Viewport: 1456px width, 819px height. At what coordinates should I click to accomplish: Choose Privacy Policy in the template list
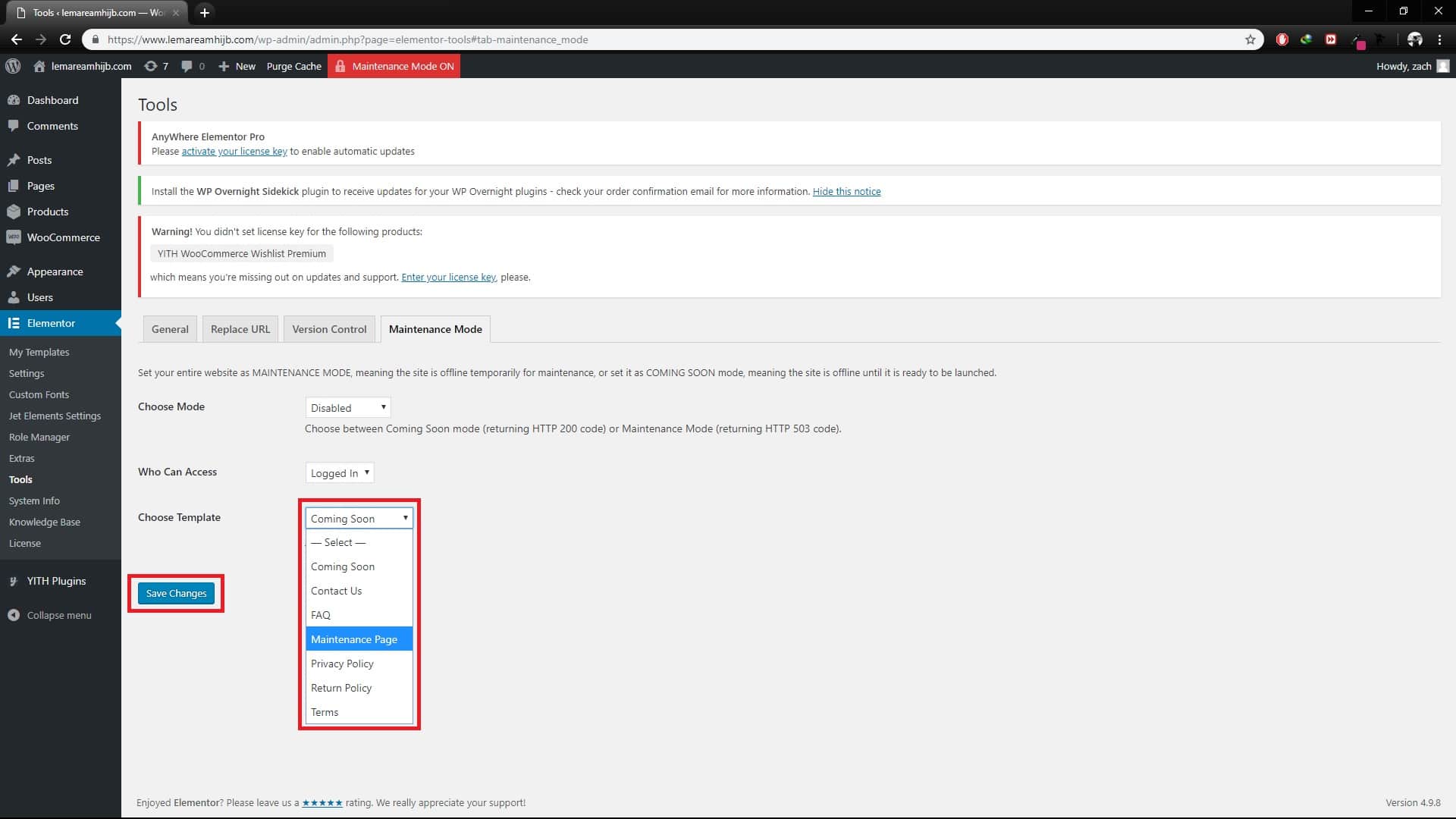point(359,664)
